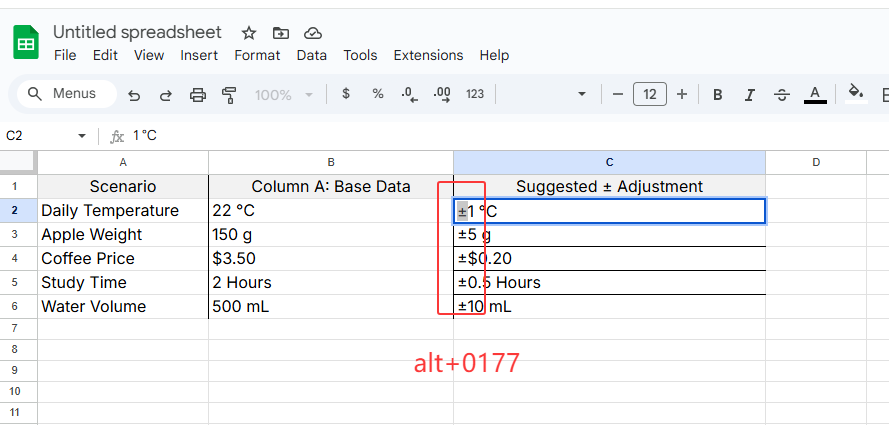Viewport: 889px width, 425px height.
Task: Open the Format menu
Action: coord(257,55)
